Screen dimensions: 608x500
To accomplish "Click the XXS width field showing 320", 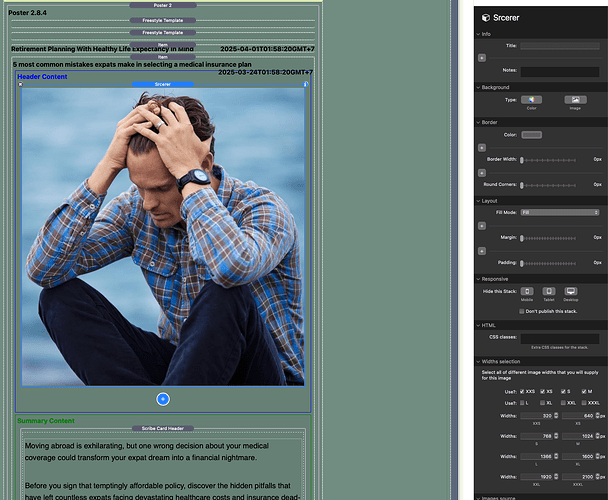I will pos(537,416).
